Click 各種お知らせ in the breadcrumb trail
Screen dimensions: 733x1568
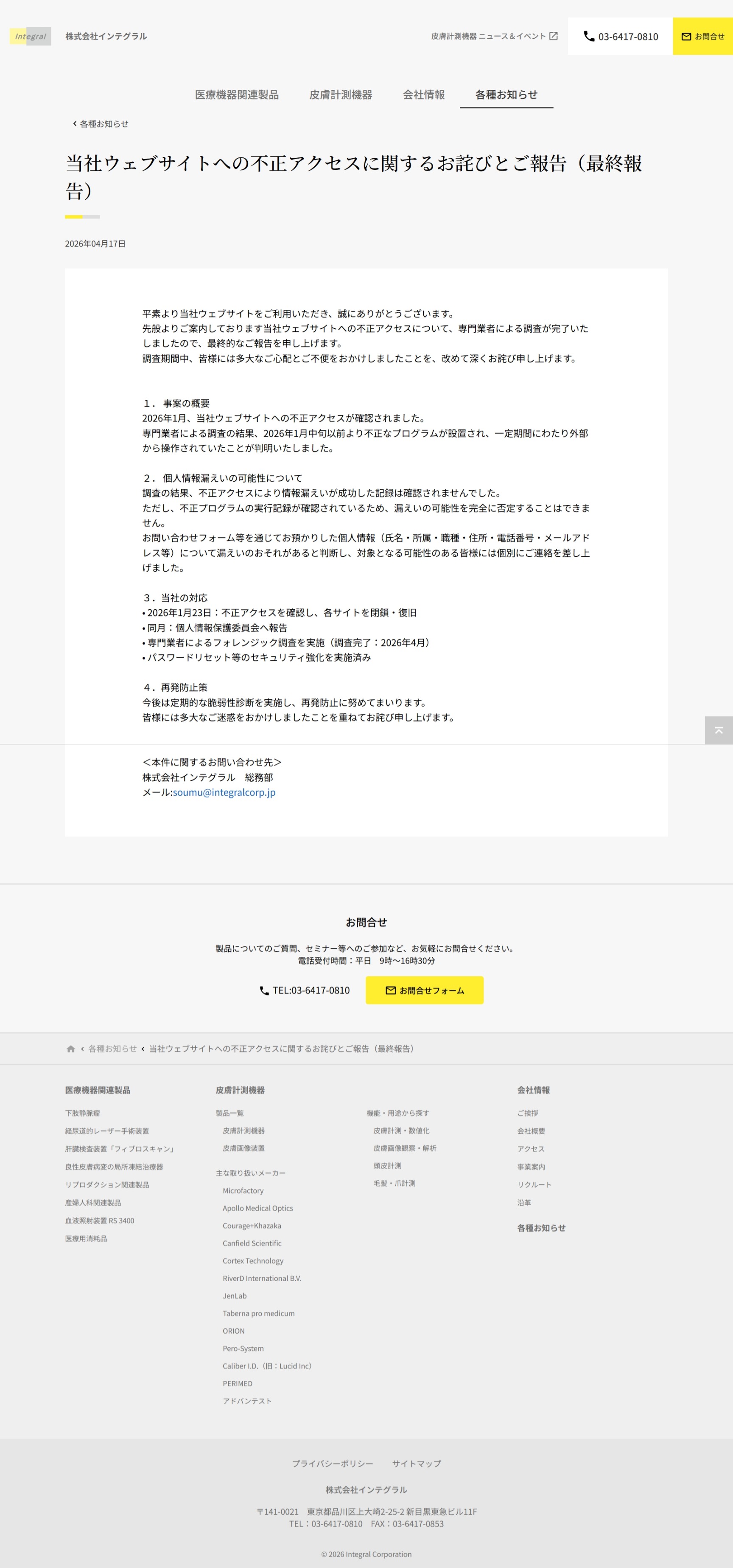click(x=112, y=1049)
